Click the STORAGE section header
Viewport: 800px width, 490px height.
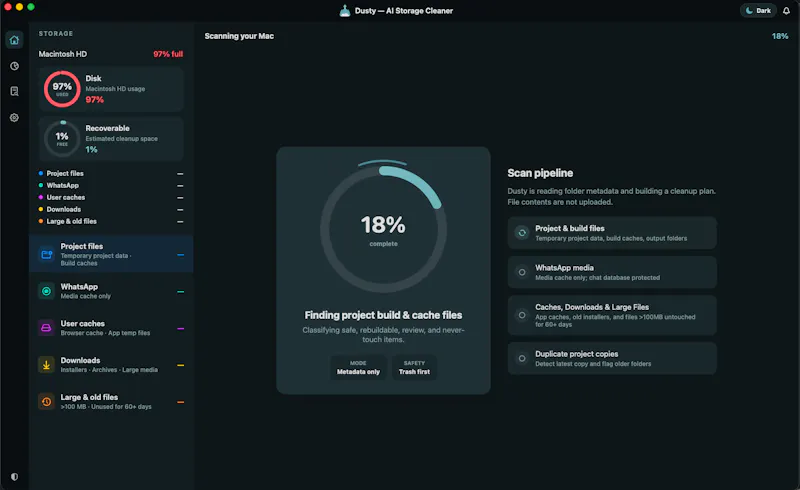56,34
